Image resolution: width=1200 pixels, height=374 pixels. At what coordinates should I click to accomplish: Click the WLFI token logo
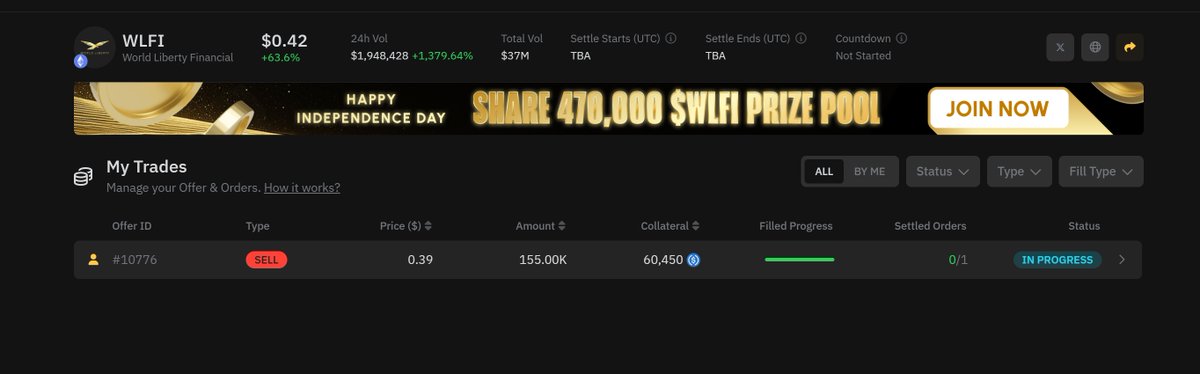point(94,47)
